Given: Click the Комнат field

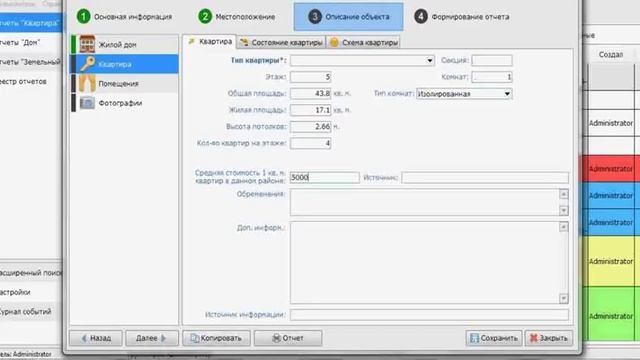Looking at the screenshot, I should [x=492, y=77].
